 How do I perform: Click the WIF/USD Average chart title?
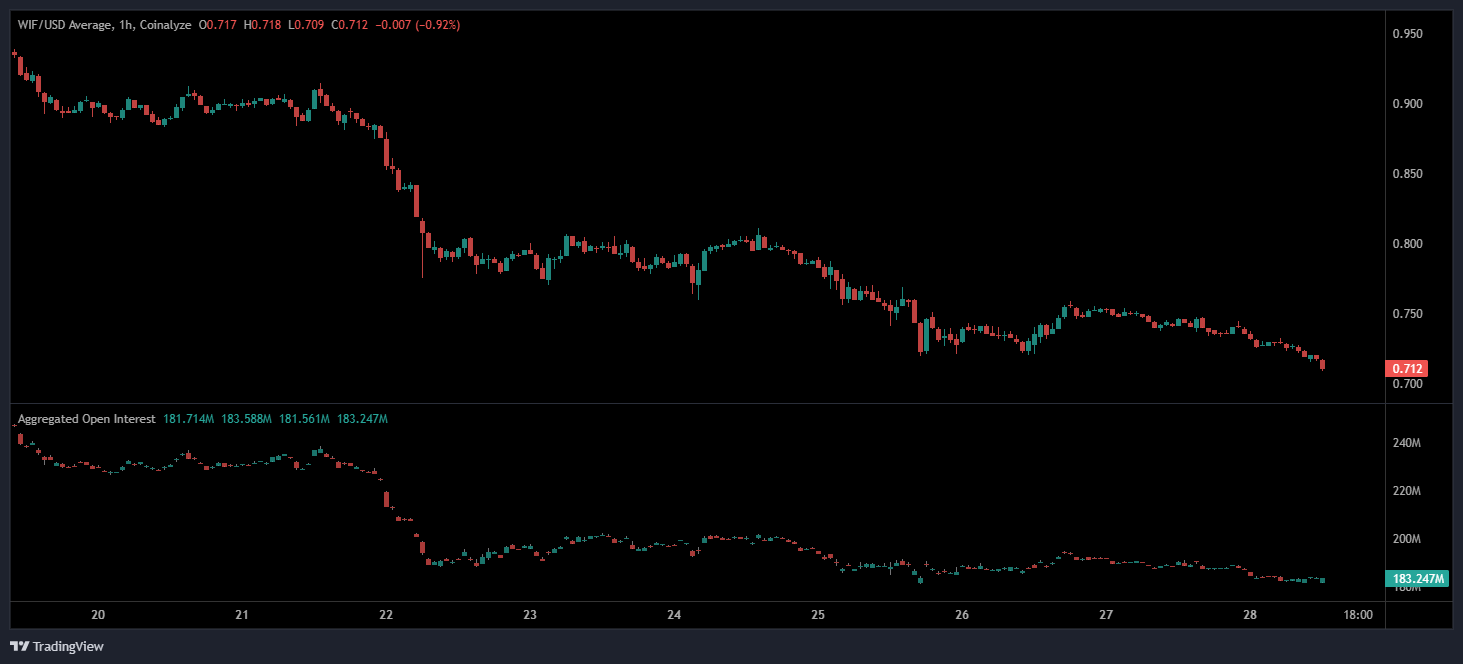(64, 24)
